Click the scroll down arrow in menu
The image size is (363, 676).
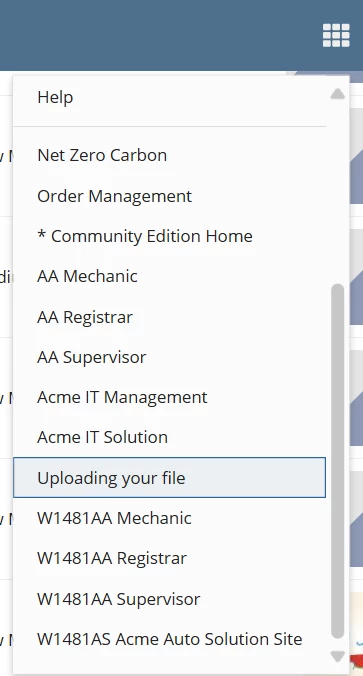[x=338, y=656]
